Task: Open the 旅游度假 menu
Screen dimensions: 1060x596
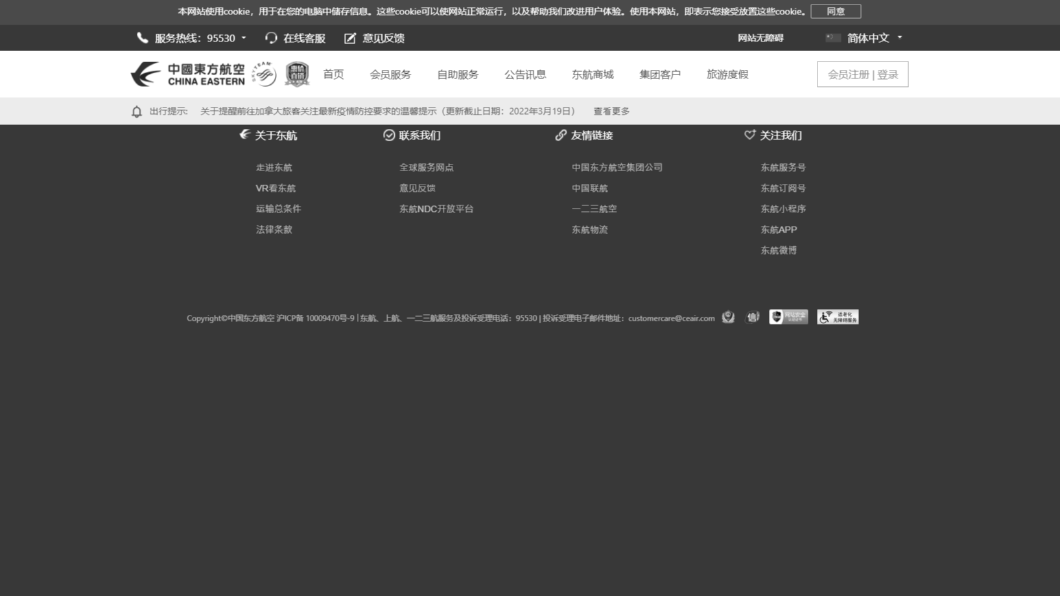Action: click(727, 74)
